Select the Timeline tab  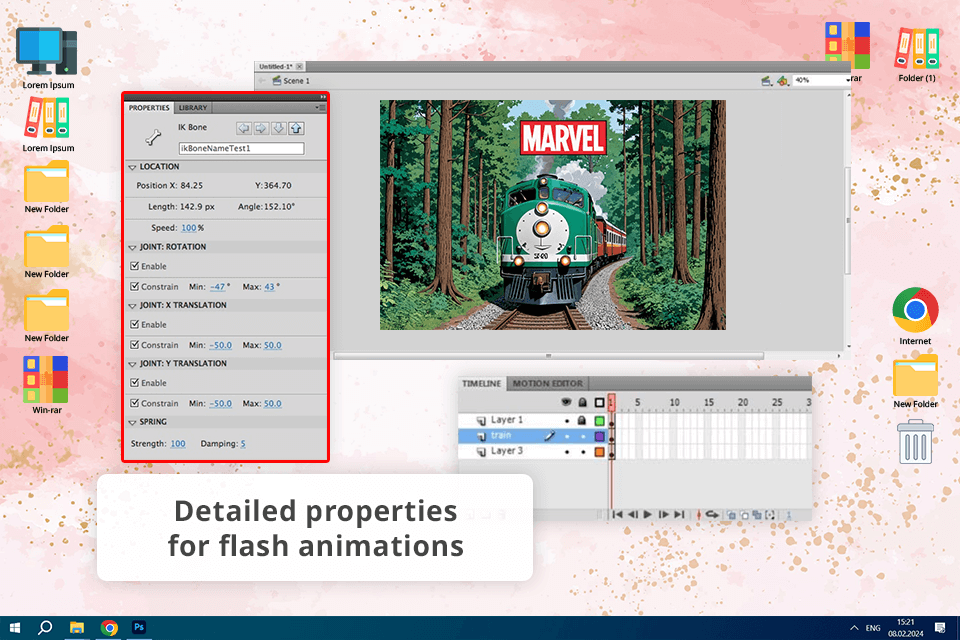[481, 383]
